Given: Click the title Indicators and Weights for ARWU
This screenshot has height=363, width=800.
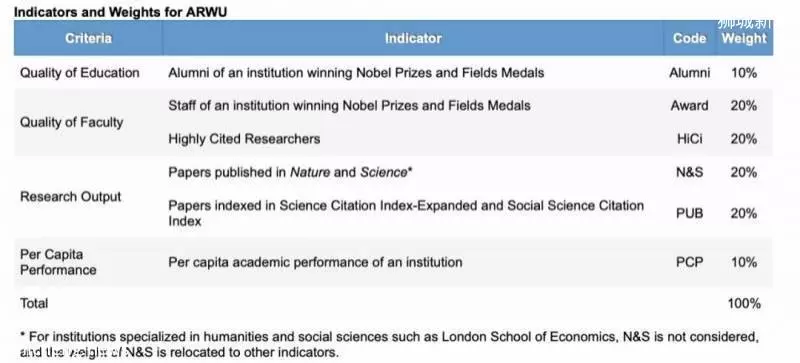Looking at the screenshot, I should pos(120,12).
